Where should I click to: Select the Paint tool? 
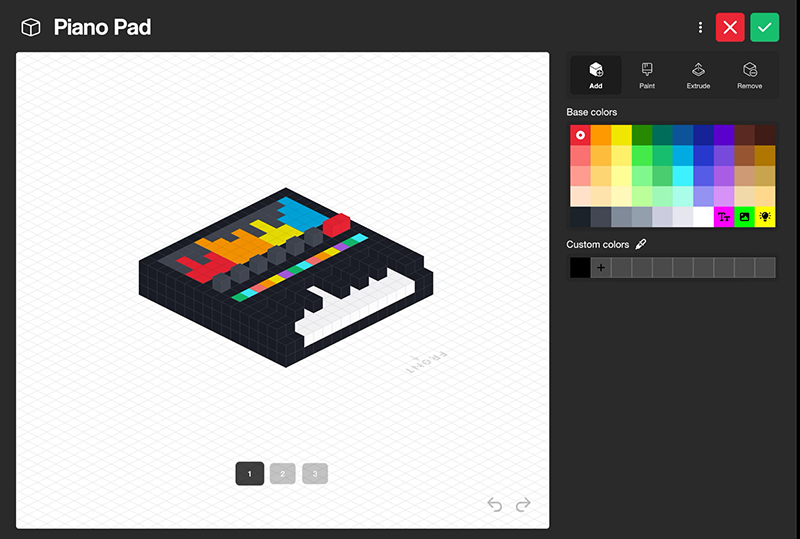(647, 75)
